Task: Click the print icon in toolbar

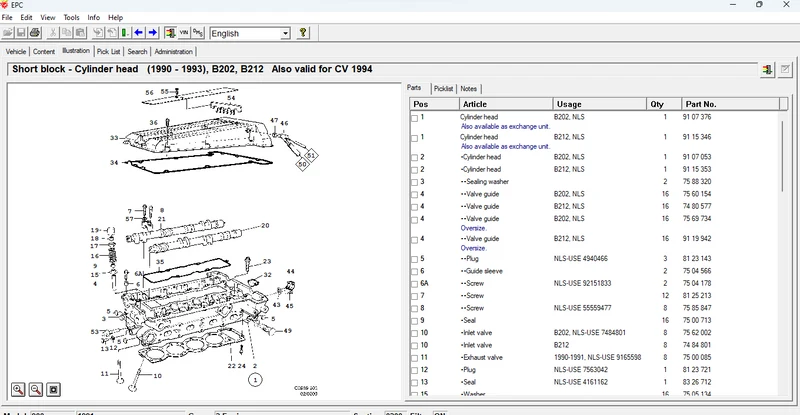Action: [35, 33]
